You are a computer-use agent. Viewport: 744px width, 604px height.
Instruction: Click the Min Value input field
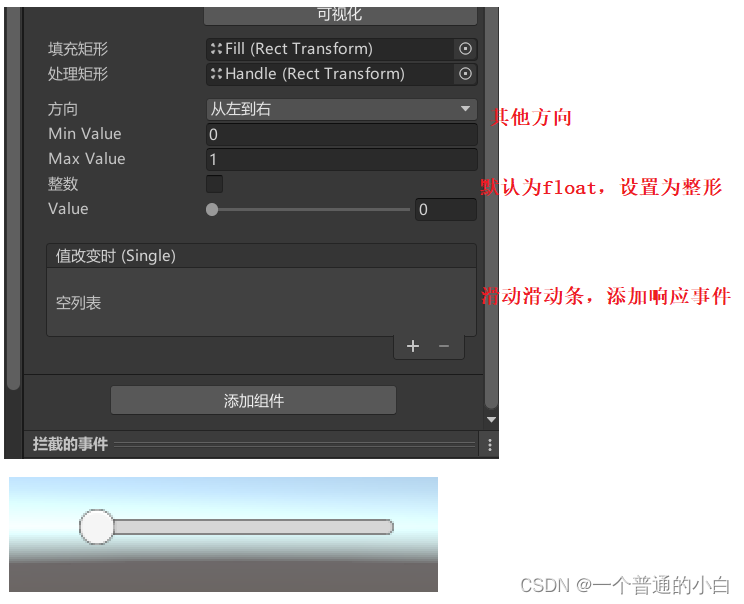coord(342,134)
